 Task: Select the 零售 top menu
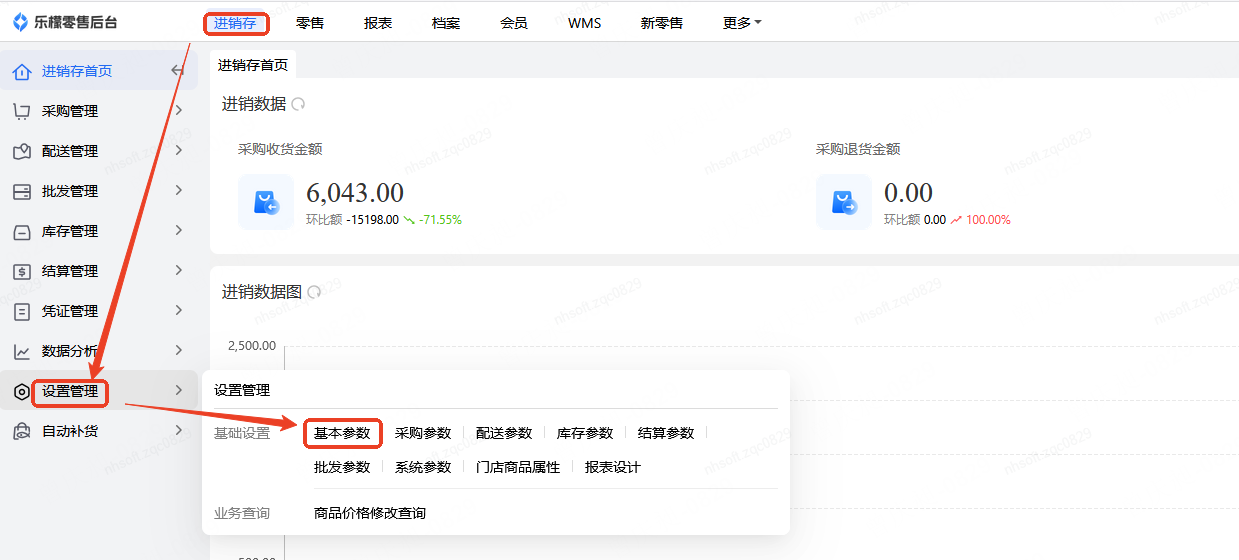click(310, 23)
